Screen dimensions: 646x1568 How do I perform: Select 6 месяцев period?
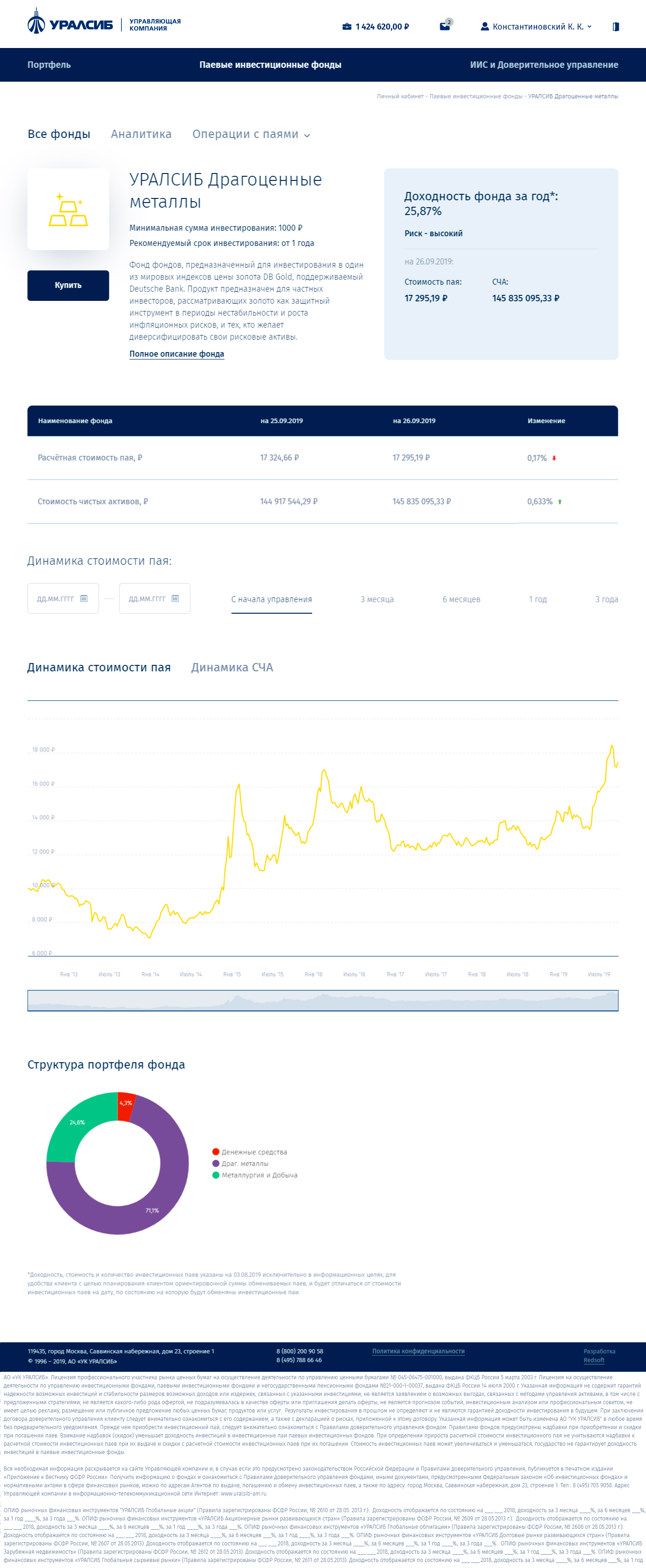pos(461,599)
